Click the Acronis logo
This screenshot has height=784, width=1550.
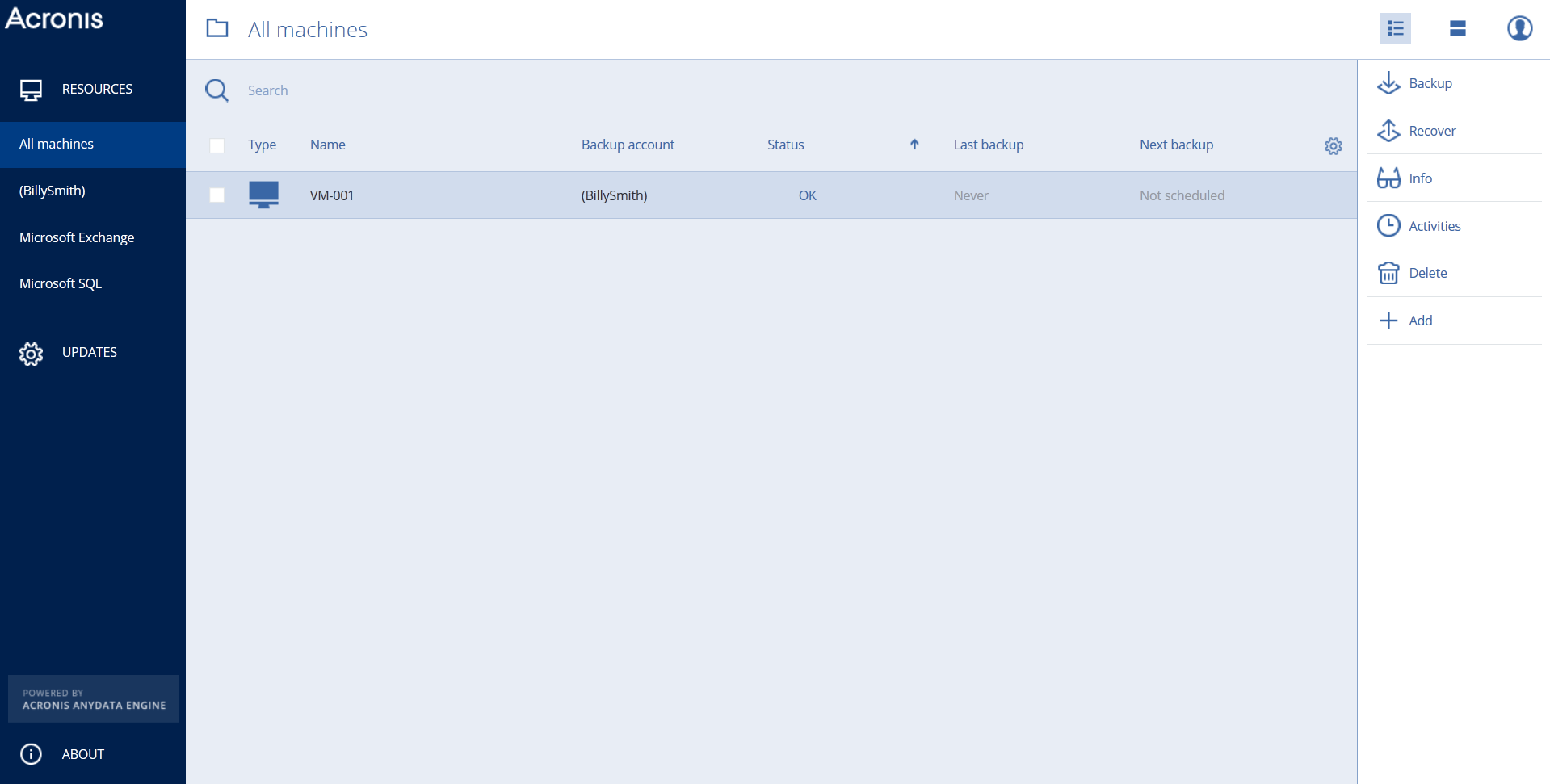pos(54,18)
